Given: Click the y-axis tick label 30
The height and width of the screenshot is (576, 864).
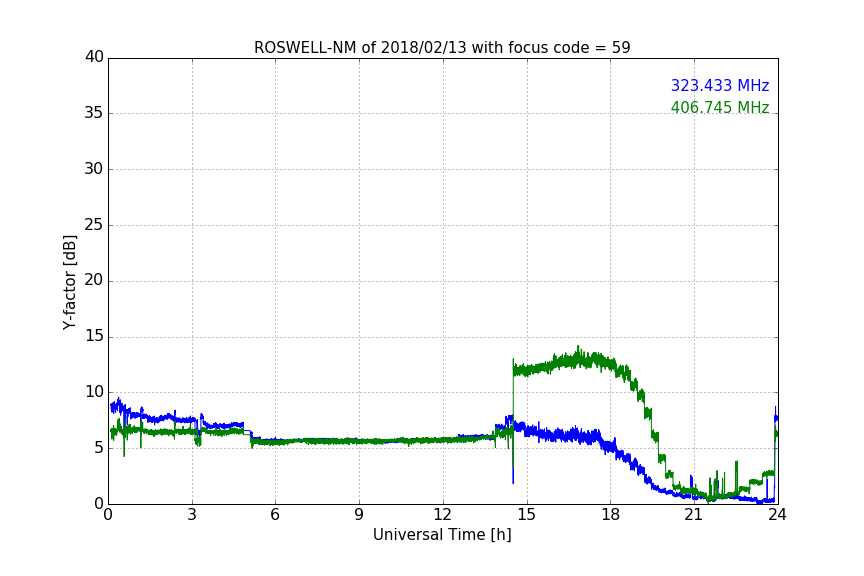Looking at the screenshot, I should [94, 169].
